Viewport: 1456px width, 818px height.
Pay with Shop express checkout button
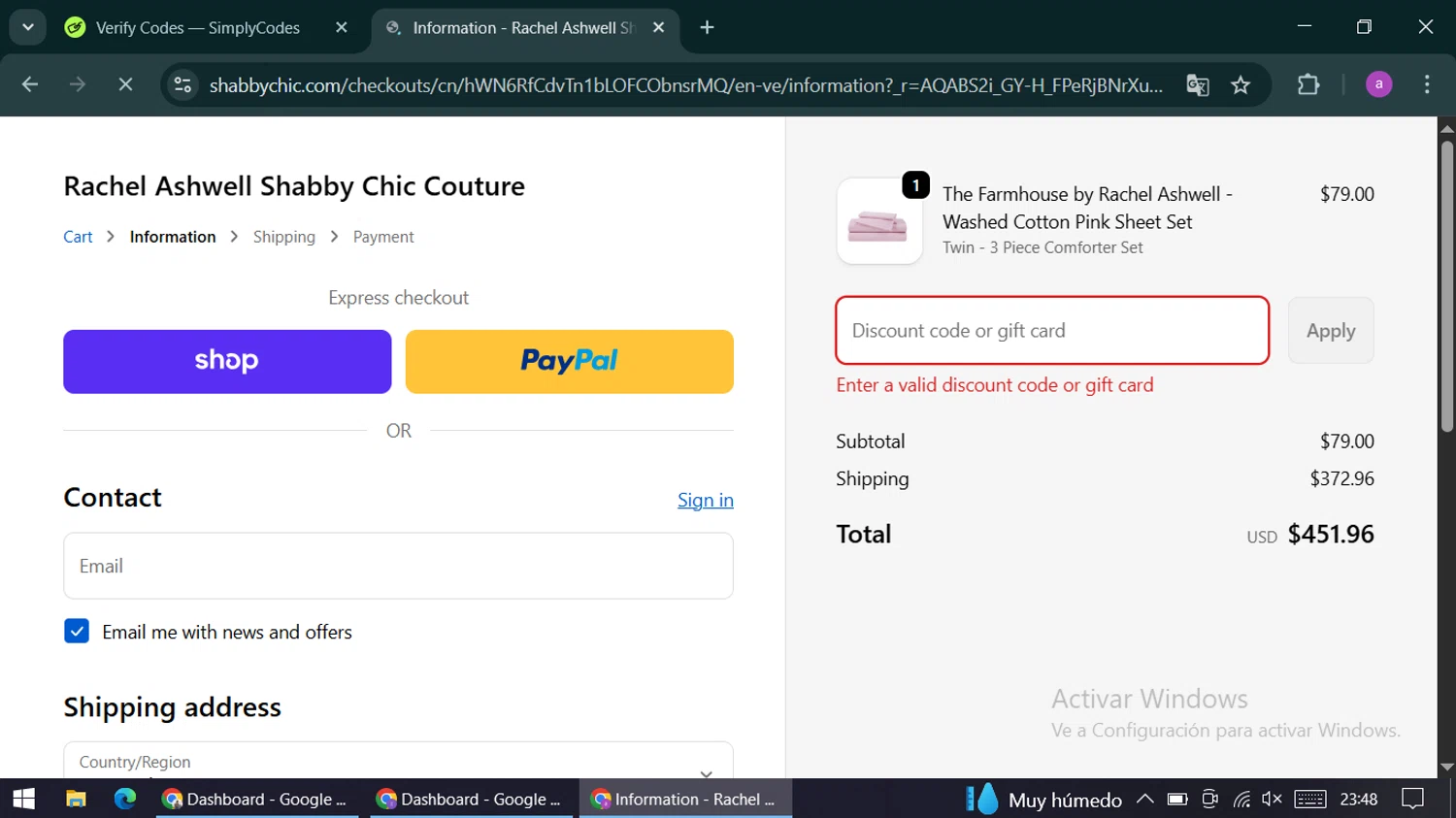pos(227,362)
